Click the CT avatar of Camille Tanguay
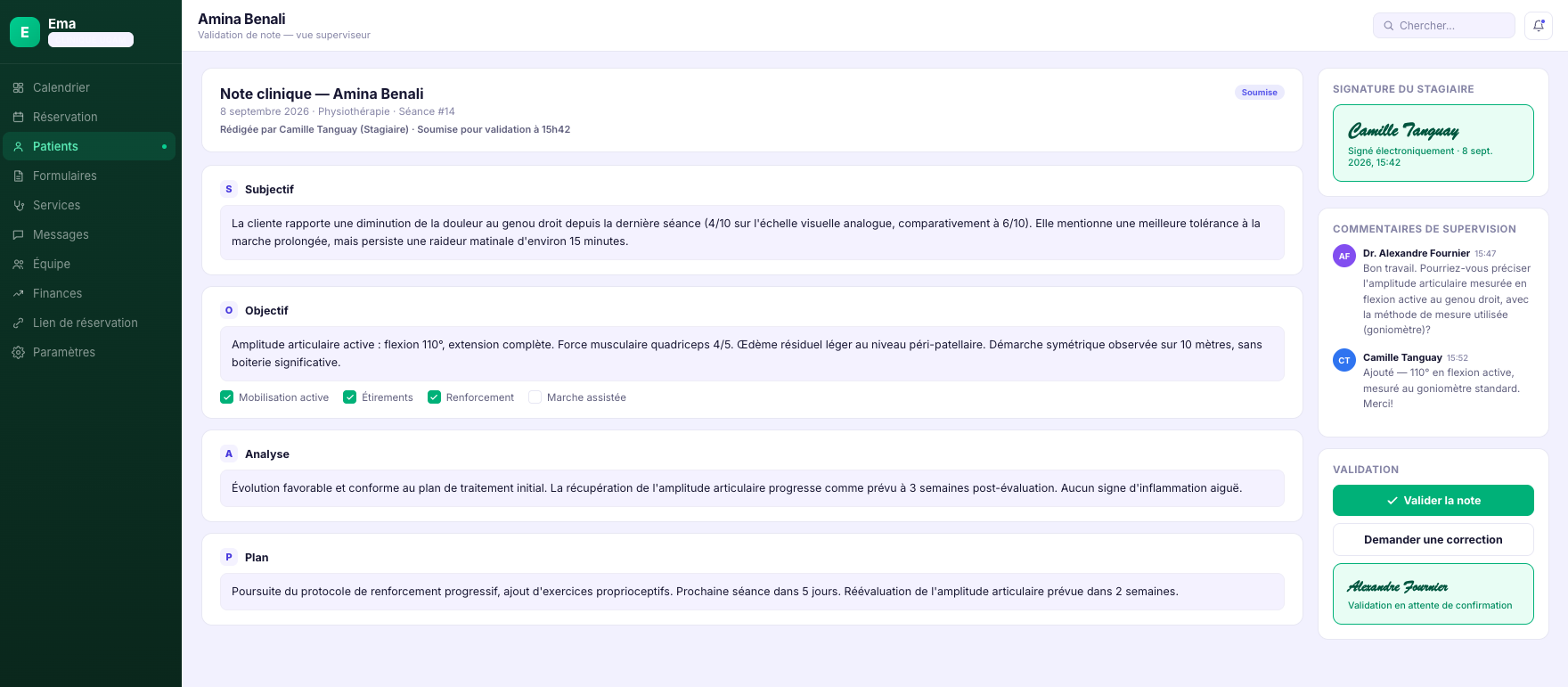The height and width of the screenshot is (687, 1568). click(1344, 360)
